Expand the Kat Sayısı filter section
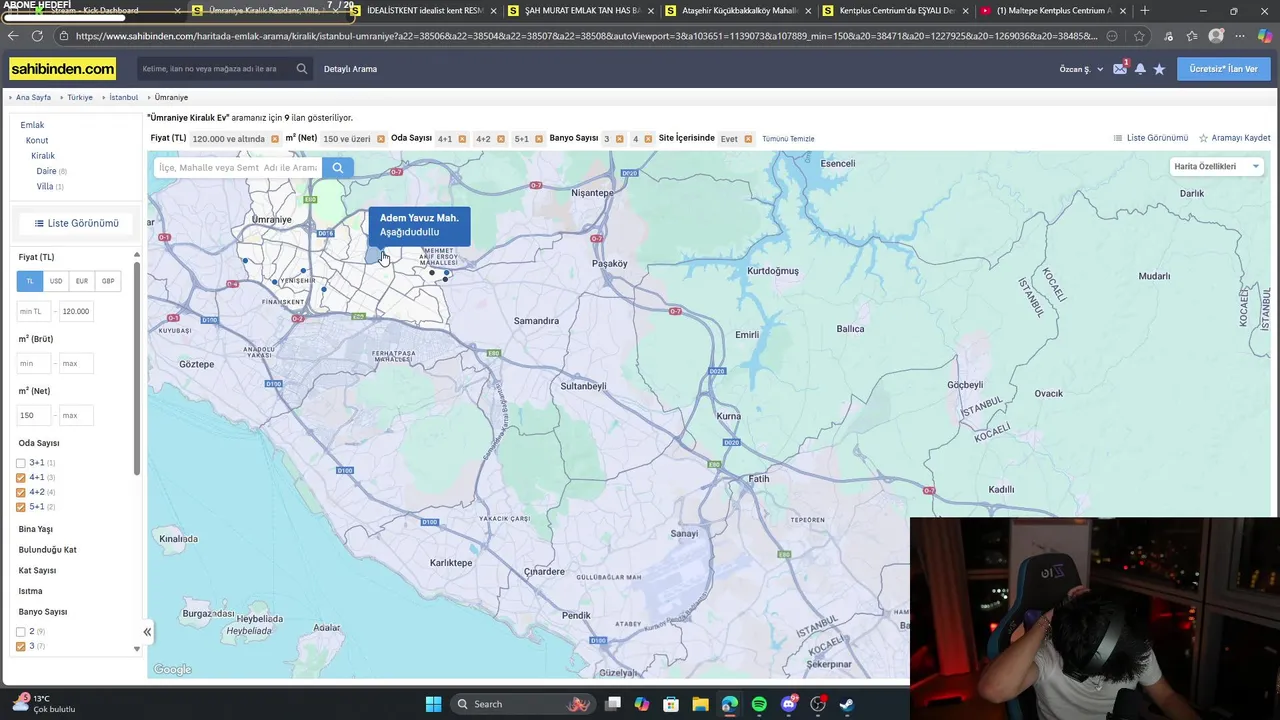The width and height of the screenshot is (1280, 720). coord(37,570)
